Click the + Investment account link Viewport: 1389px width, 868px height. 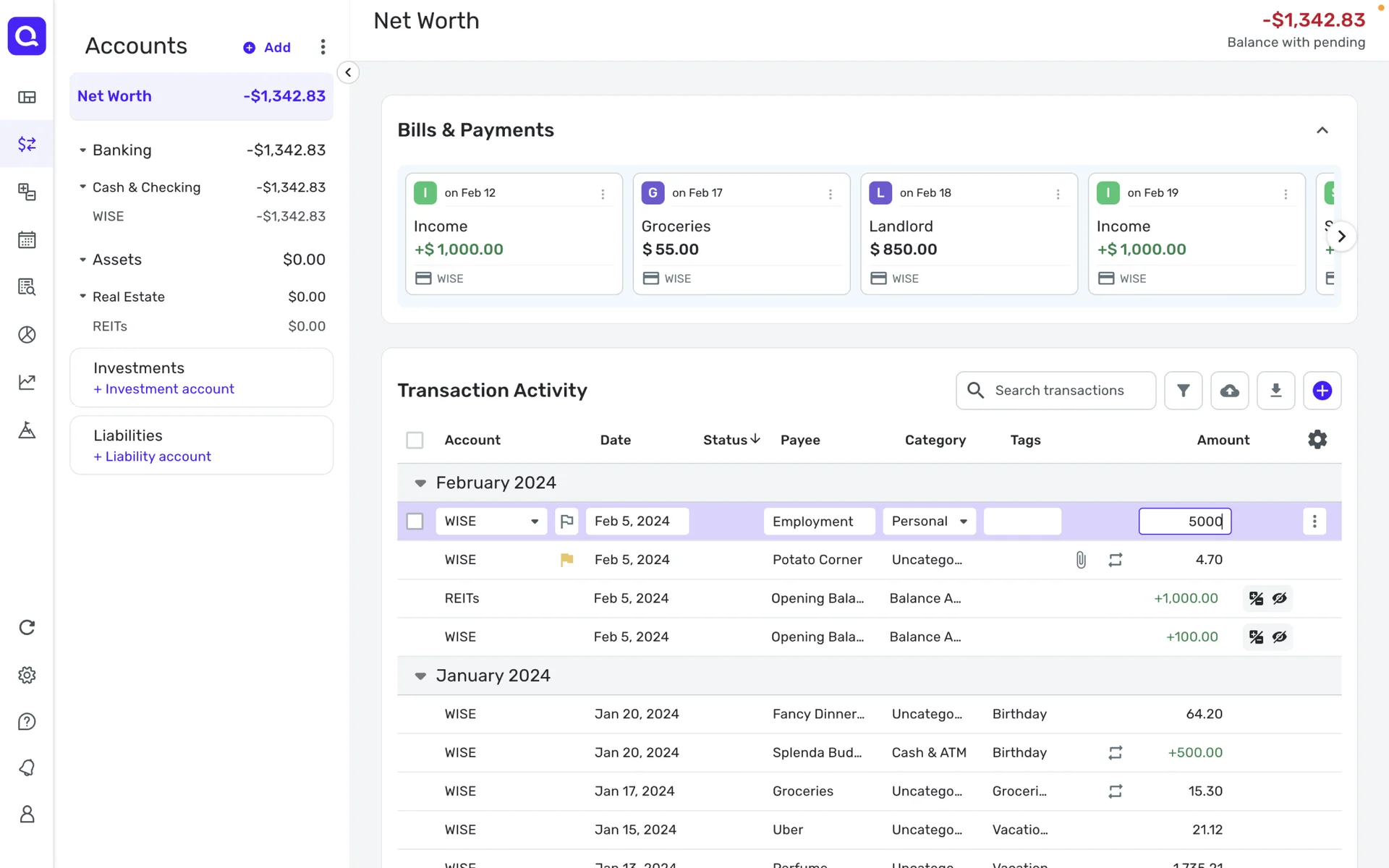click(x=163, y=389)
